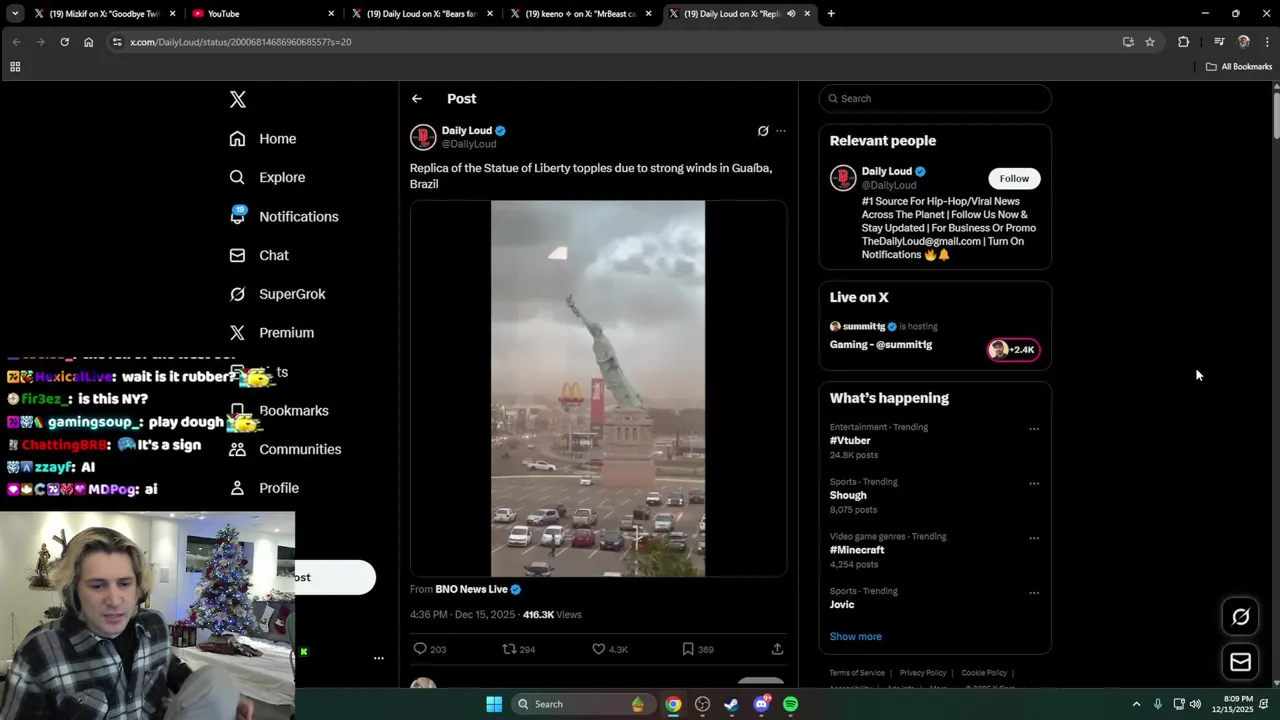Open Premium in the sidebar
1280x720 pixels.
point(271,332)
